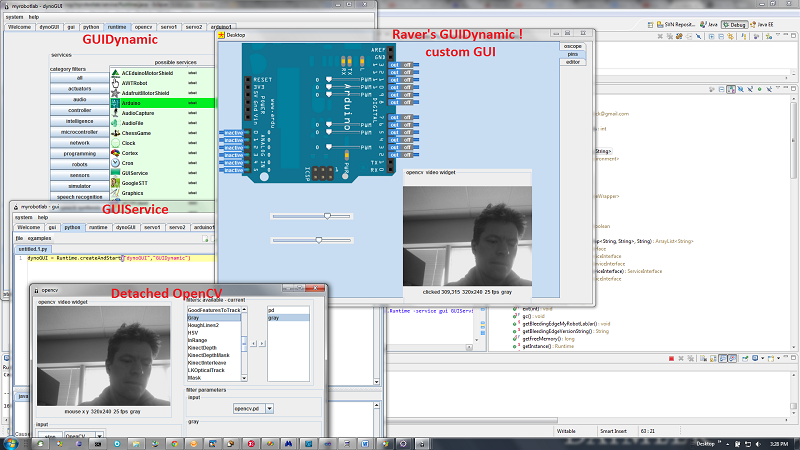The image size is (800, 450).
Task: Click the PWM slider for pin 3
Action: (343, 147)
